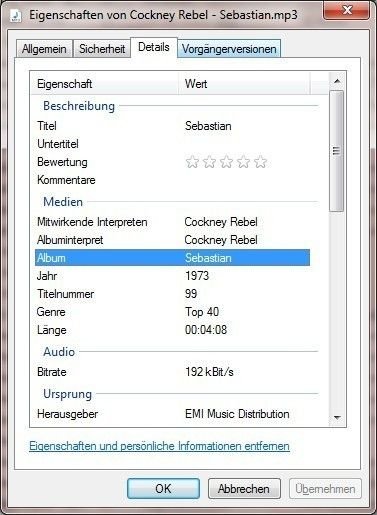Click the Eigenschaft column header
377x515 pixels.
[x=104, y=84]
